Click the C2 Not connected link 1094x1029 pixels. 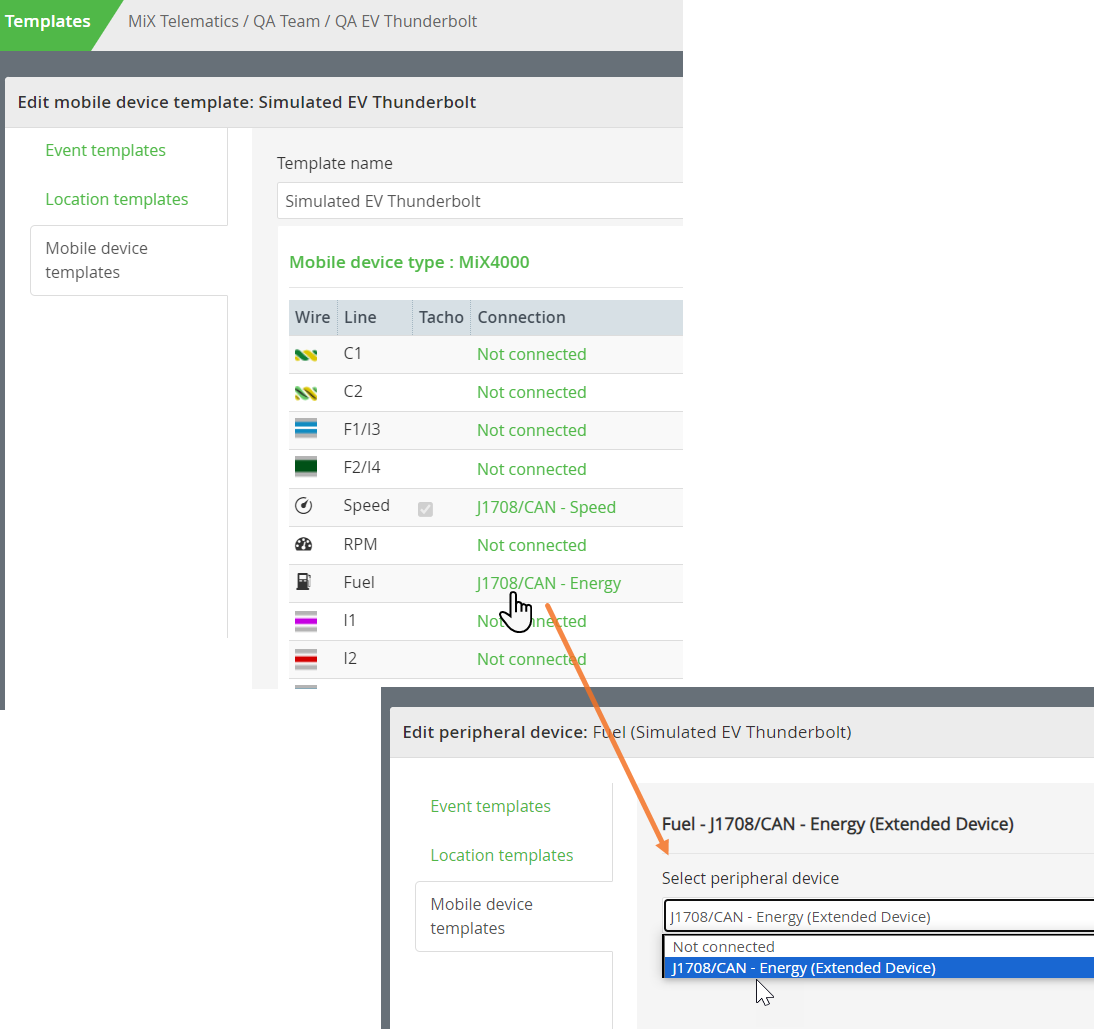tap(532, 392)
